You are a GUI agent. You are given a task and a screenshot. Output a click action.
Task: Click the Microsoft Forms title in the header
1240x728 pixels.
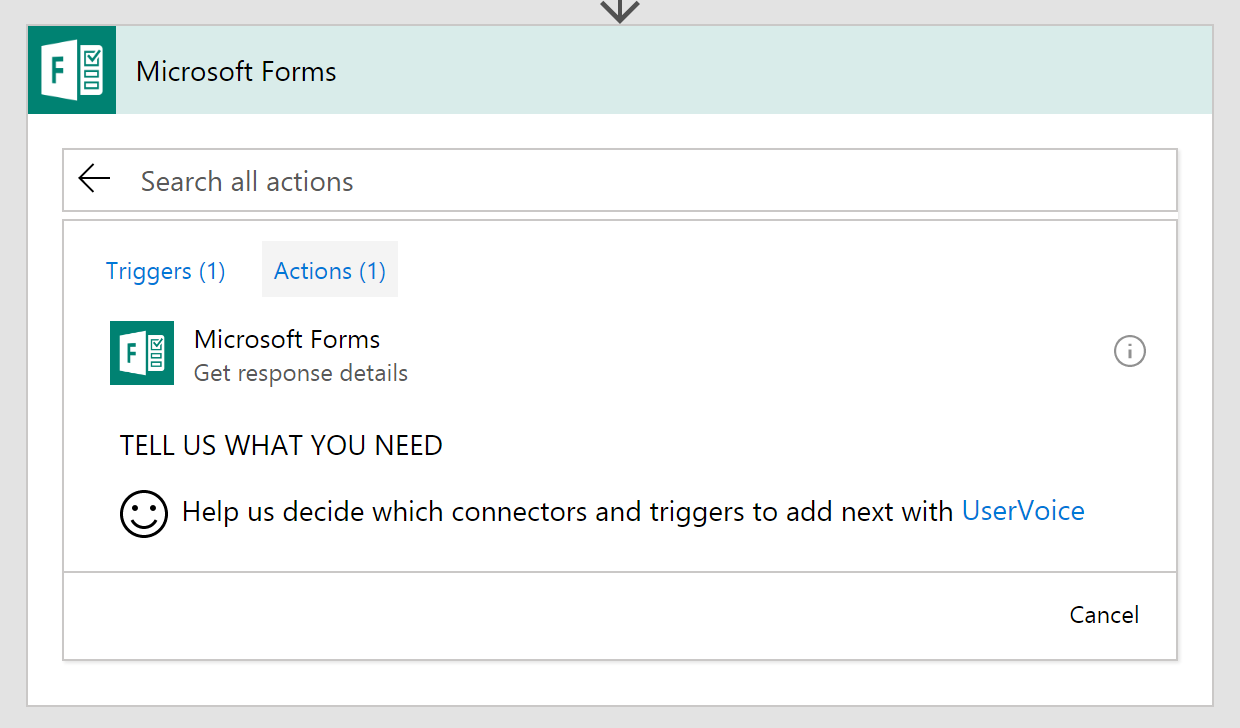(236, 72)
